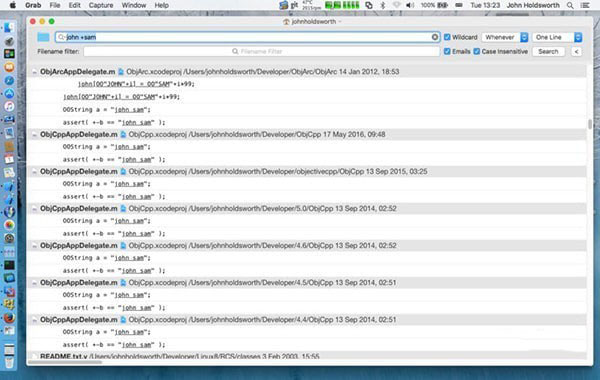600x380 pixels.
Task: Click the horizontal scrollbar thumb at bottom
Action: click(65, 362)
